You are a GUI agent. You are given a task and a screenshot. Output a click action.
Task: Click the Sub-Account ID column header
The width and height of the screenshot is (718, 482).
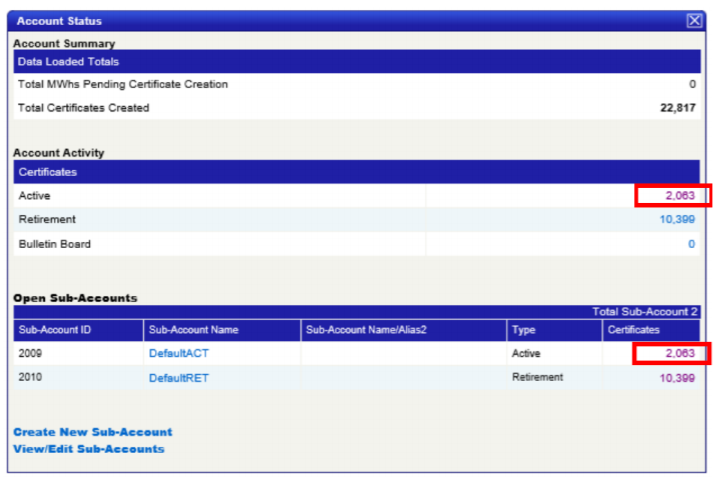click(x=78, y=330)
